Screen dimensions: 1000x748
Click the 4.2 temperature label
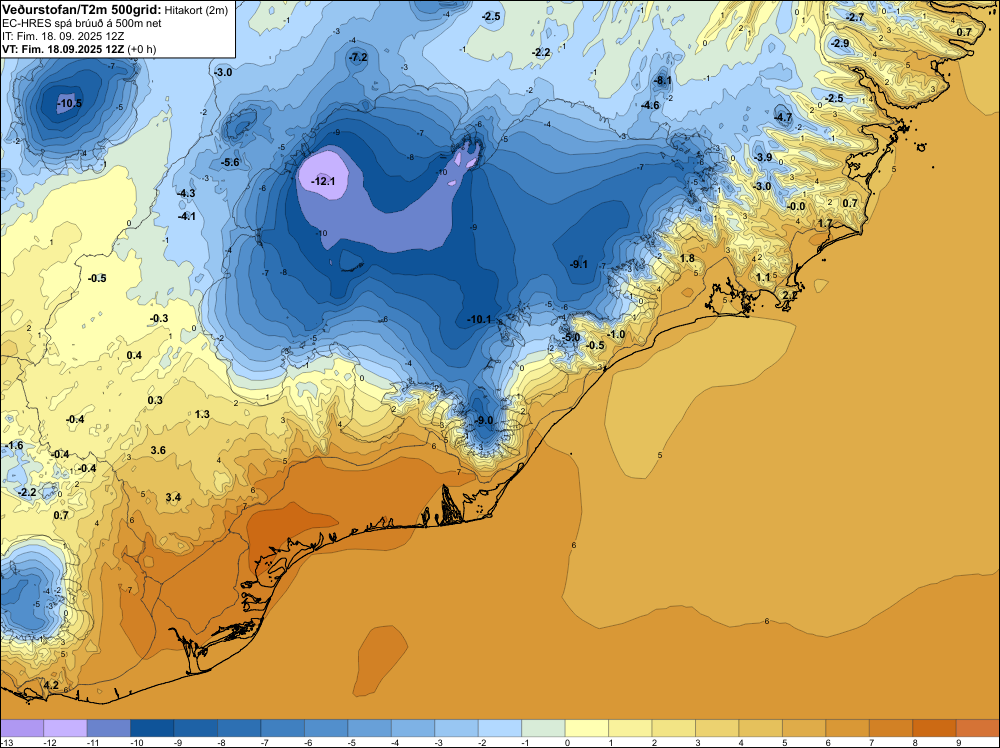pos(50,686)
